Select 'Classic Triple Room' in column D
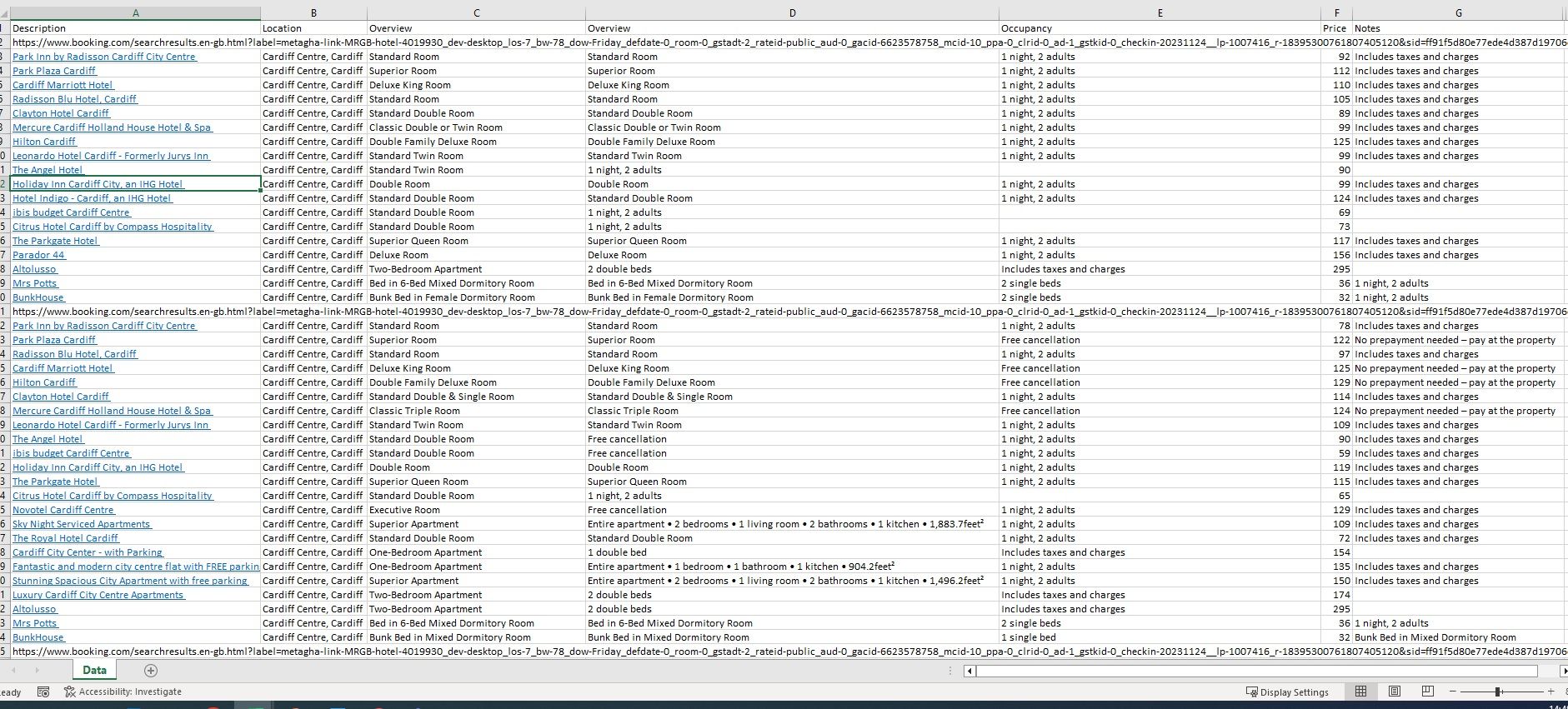The height and width of the screenshot is (709, 1568). [793, 411]
